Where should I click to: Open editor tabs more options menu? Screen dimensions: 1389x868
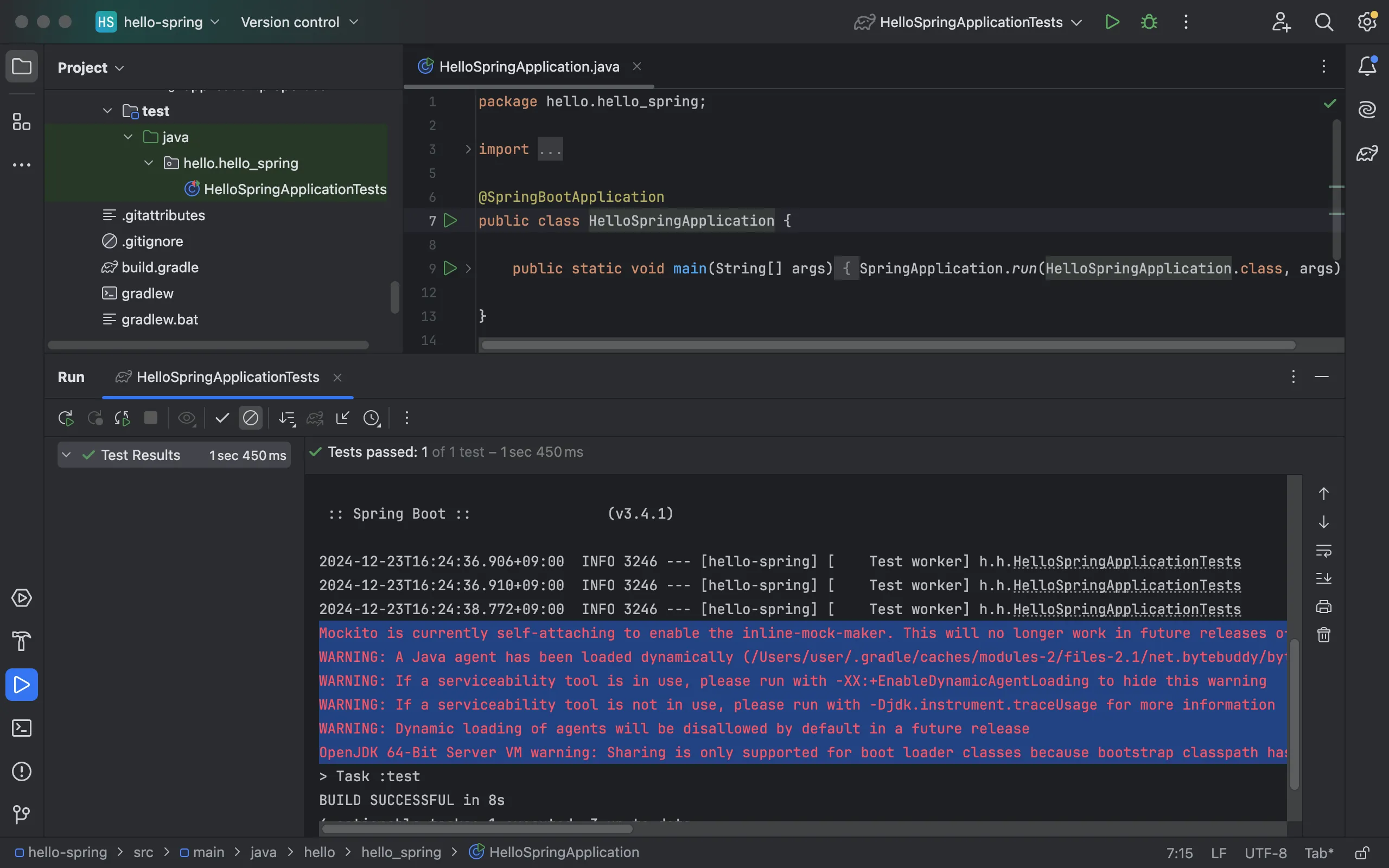[x=1323, y=66]
